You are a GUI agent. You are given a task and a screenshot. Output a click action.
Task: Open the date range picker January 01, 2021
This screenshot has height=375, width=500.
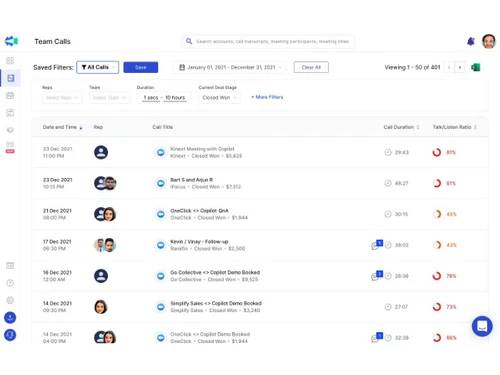click(x=230, y=67)
